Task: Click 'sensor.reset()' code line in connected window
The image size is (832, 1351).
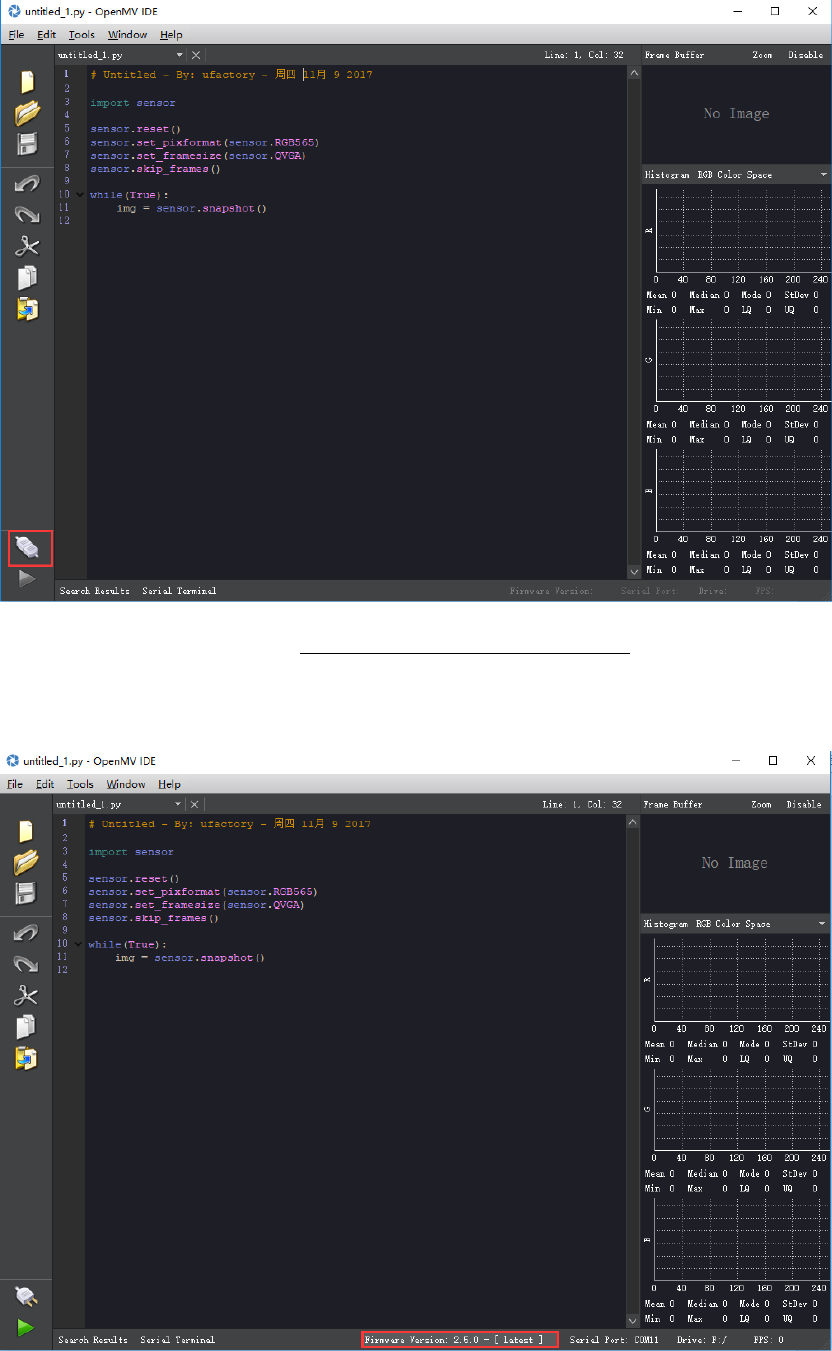Action: (133, 878)
